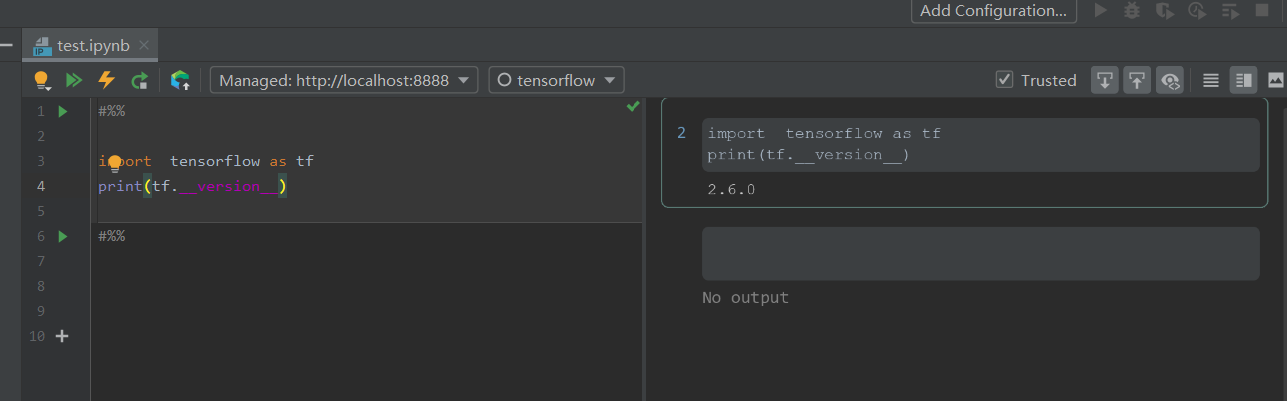Viewport: 1287px width, 401px height.
Task: Open the Managed localhost:8888 server dropdown
Action: (x=343, y=80)
